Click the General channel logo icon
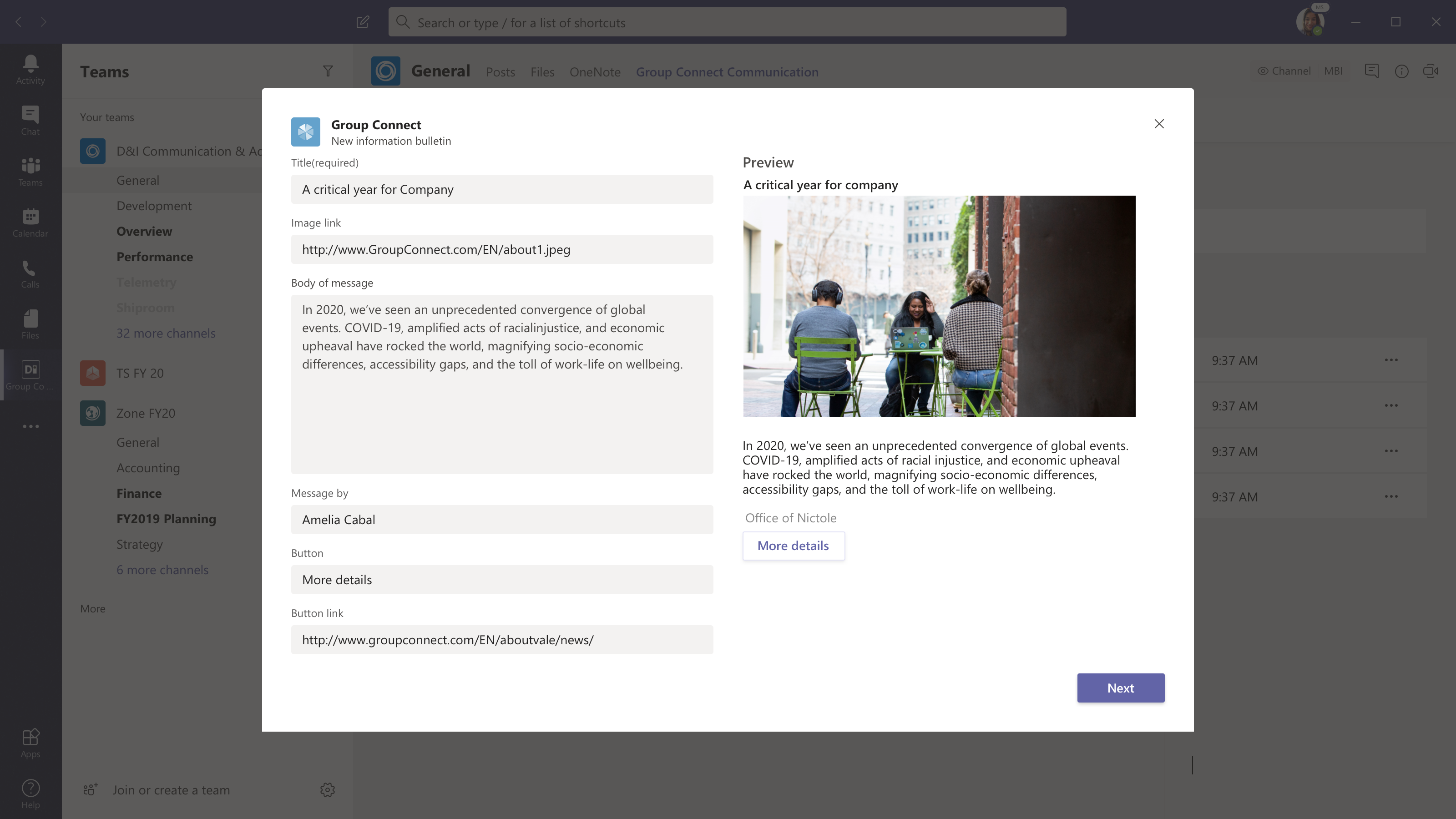This screenshot has width=1456, height=819. [x=385, y=71]
